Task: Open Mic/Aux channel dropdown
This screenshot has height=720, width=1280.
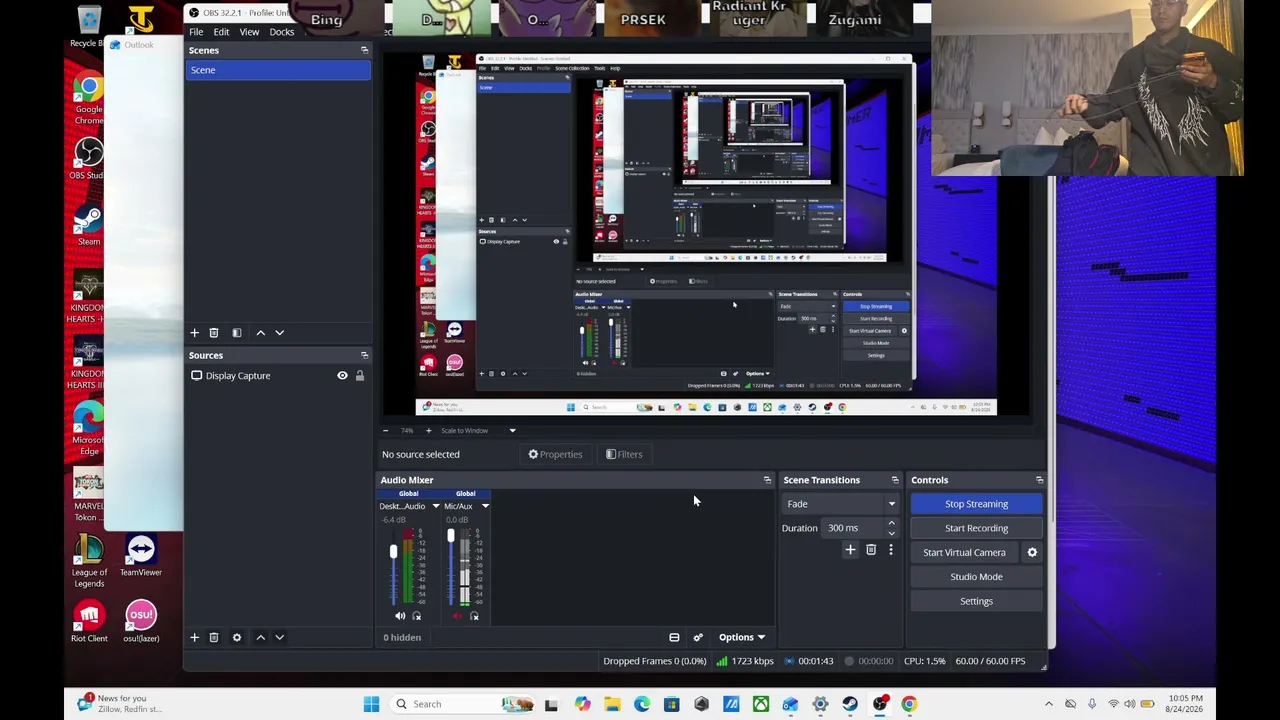Action: (485, 506)
